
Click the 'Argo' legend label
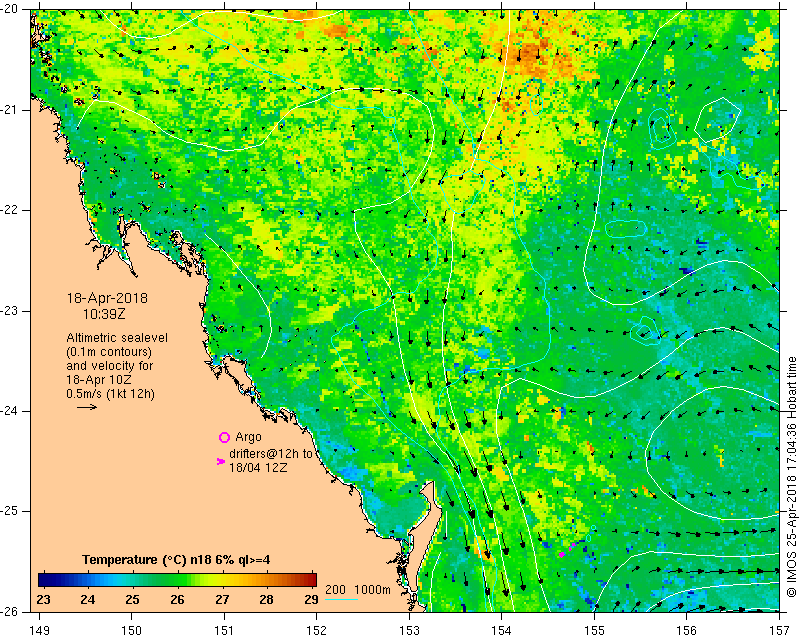tap(248, 437)
